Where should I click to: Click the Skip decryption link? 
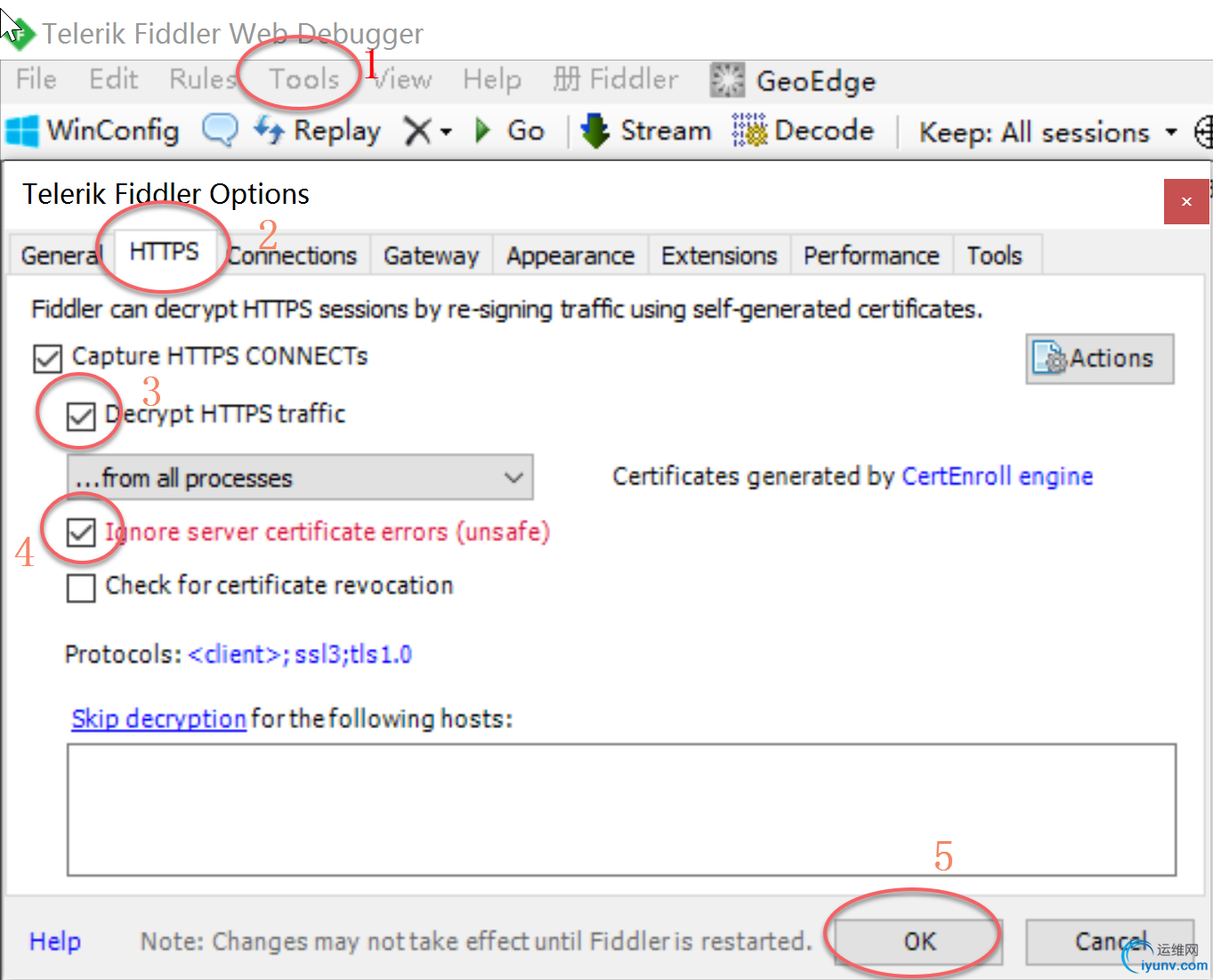158,718
